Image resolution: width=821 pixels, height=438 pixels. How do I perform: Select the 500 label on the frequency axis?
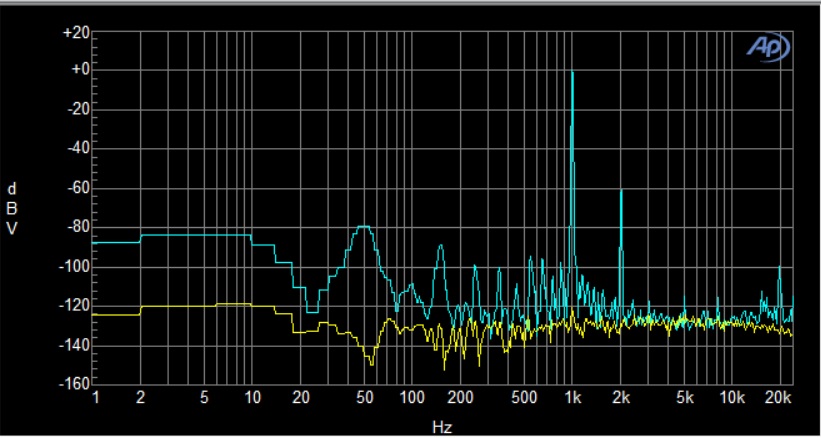pos(525,398)
